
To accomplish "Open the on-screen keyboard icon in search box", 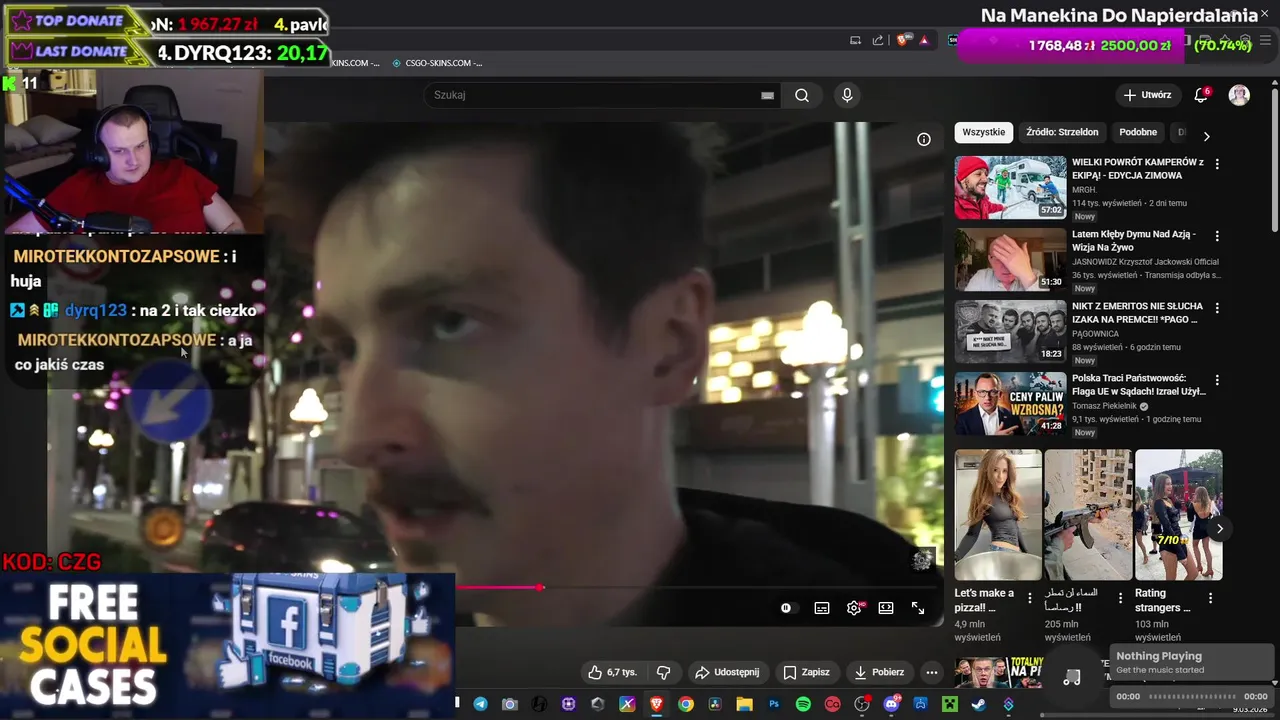I will click(x=767, y=95).
